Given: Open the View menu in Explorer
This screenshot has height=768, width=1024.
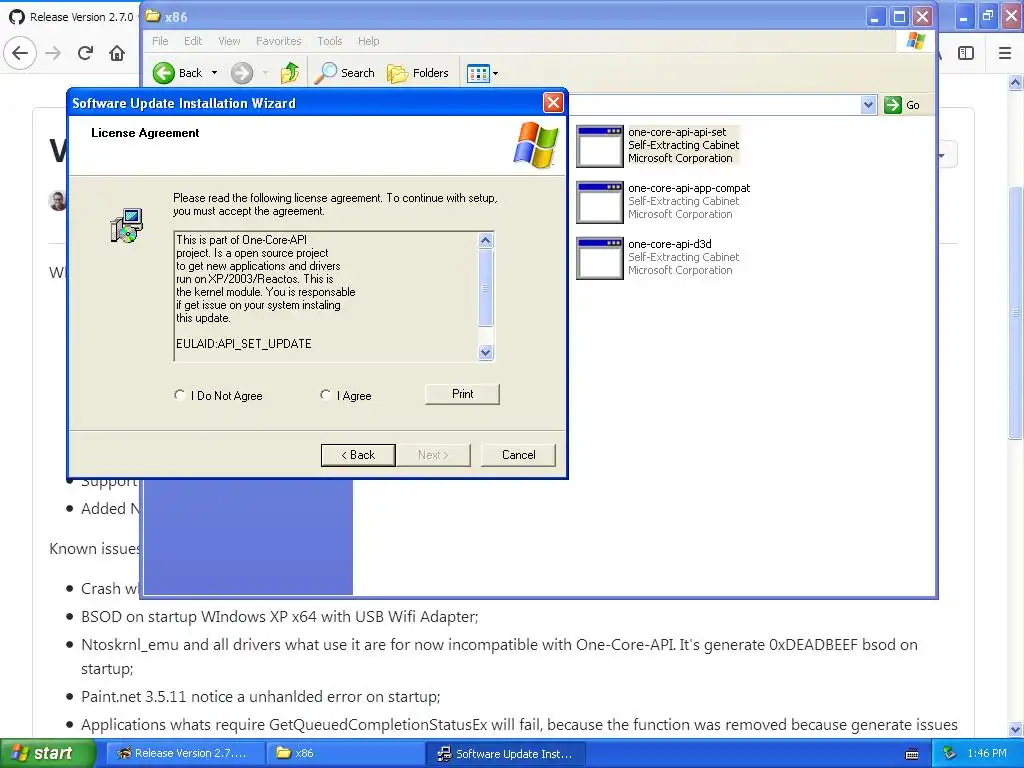Looking at the screenshot, I should 229,40.
